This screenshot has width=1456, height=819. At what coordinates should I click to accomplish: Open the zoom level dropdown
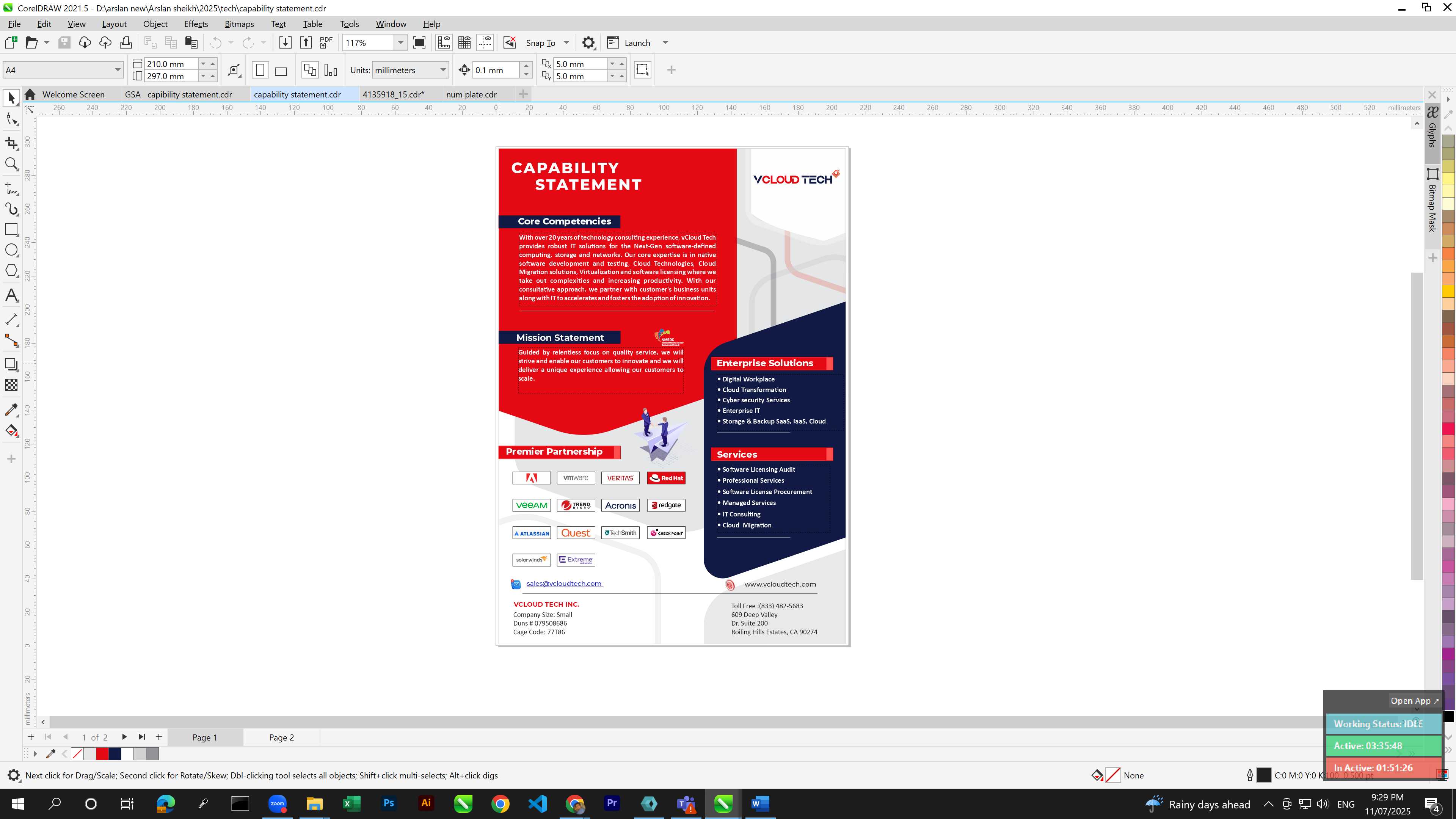point(400,42)
